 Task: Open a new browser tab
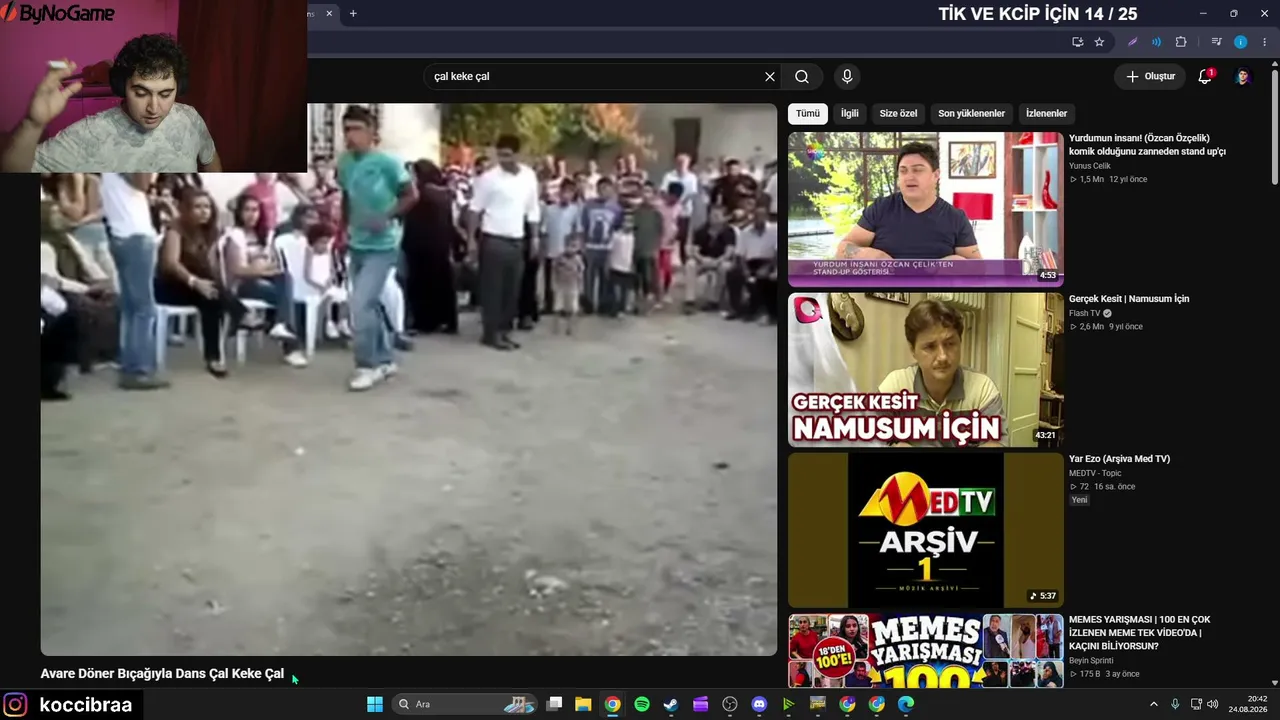tap(353, 14)
